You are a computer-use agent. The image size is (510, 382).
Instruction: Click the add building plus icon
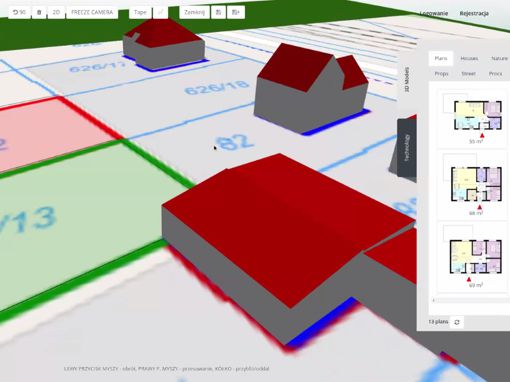(x=236, y=12)
